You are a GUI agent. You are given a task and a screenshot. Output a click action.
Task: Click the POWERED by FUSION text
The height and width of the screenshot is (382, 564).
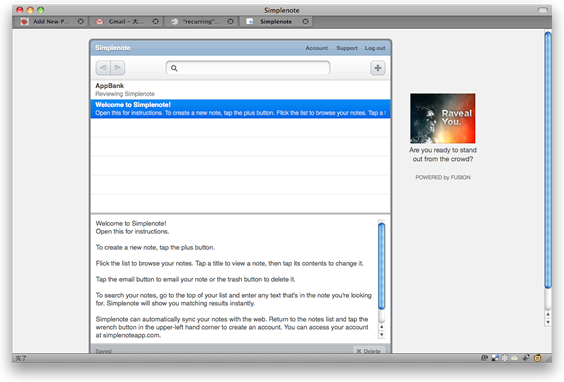[x=443, y=177]
